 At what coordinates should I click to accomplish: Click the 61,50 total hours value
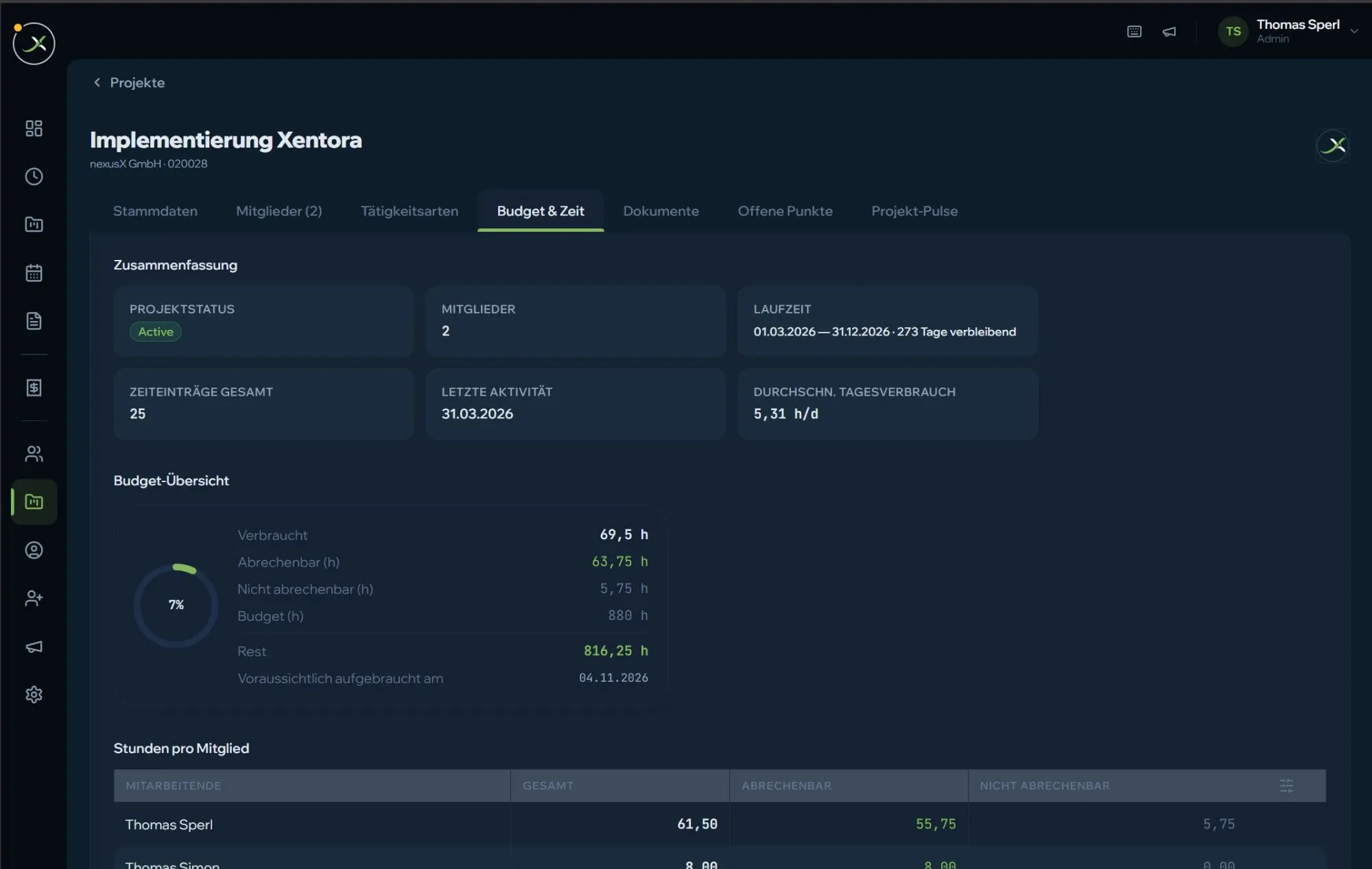pos(697,824)
